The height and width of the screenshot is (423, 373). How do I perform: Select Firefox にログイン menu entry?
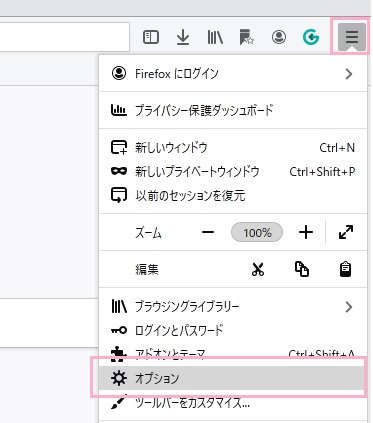[233, 73]
